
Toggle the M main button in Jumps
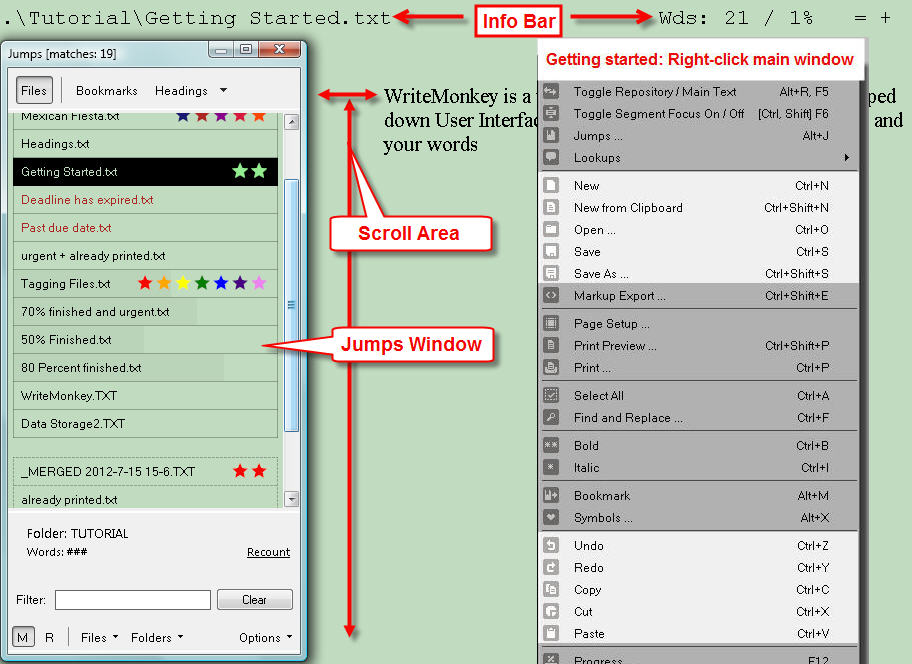pos(23,637)
